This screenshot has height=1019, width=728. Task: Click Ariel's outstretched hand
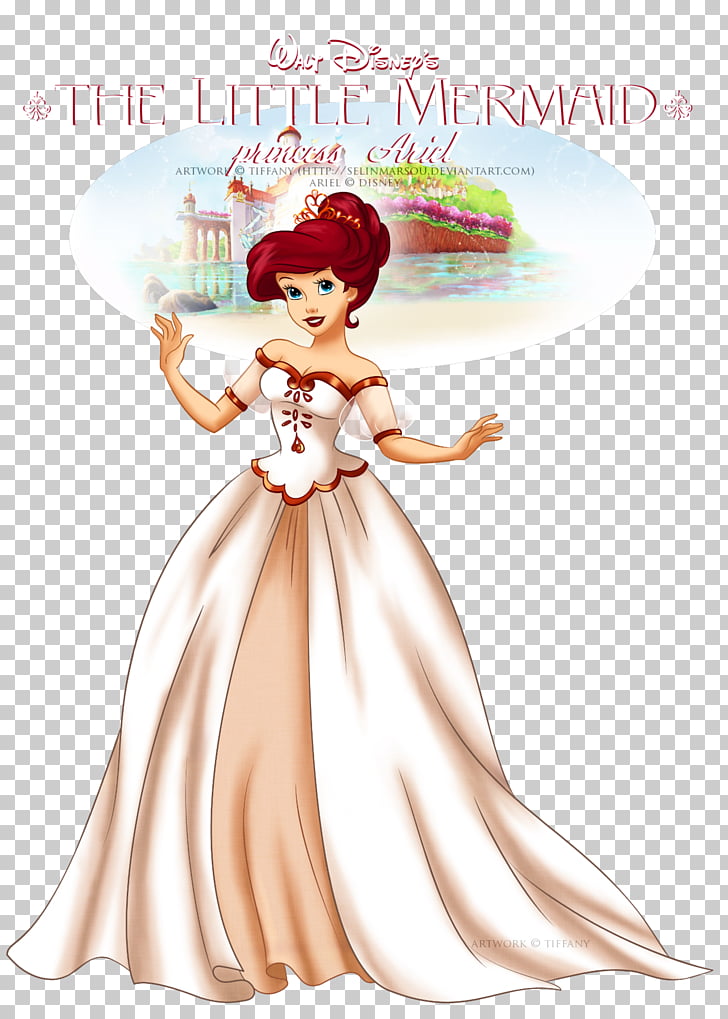pos(478,434)
